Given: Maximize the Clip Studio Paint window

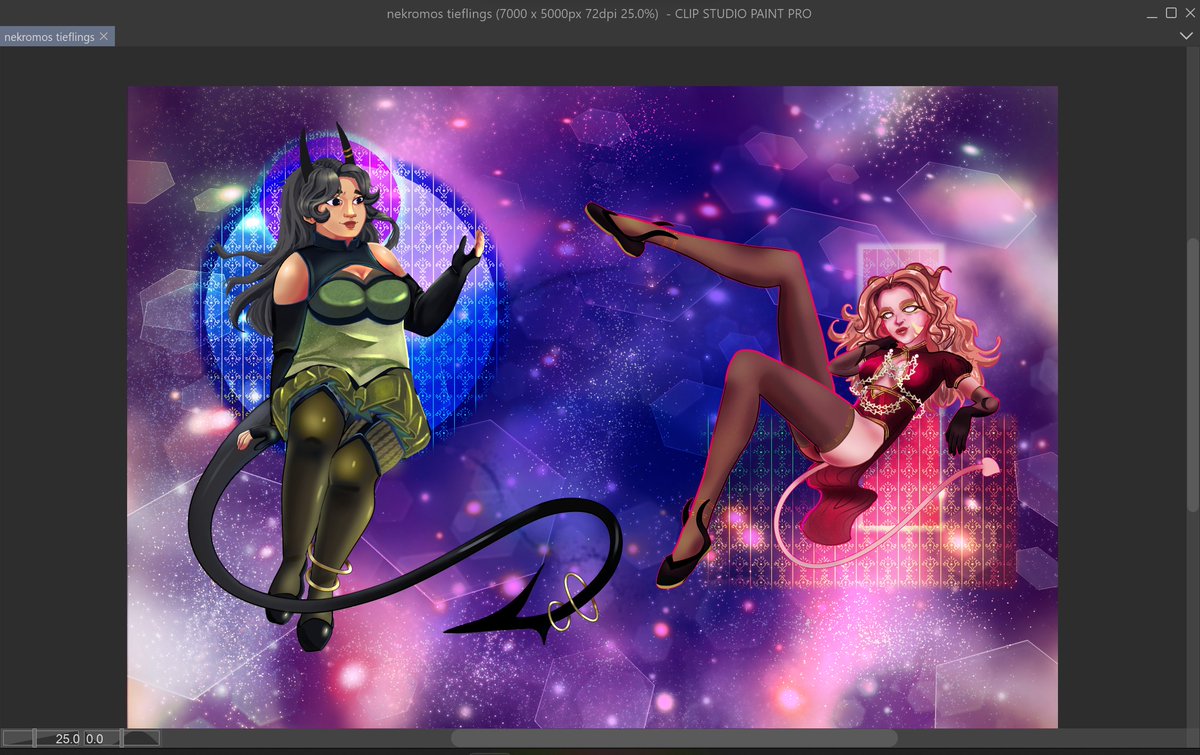Looking at the screenshot, I should pos(1170,13).
